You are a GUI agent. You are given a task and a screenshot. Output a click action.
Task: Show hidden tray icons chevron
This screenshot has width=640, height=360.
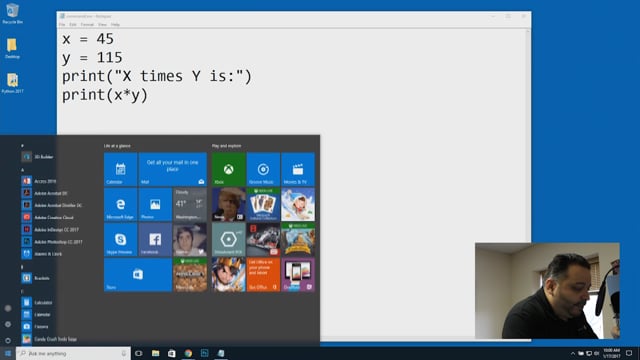(x=573, y=353)
